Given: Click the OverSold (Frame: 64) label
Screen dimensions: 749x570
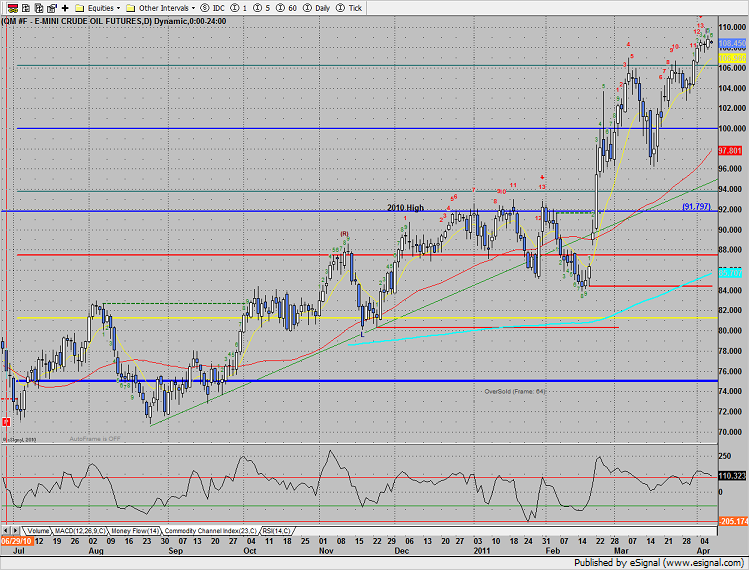Looking at the screenshot, I should (x=514, y=391).
